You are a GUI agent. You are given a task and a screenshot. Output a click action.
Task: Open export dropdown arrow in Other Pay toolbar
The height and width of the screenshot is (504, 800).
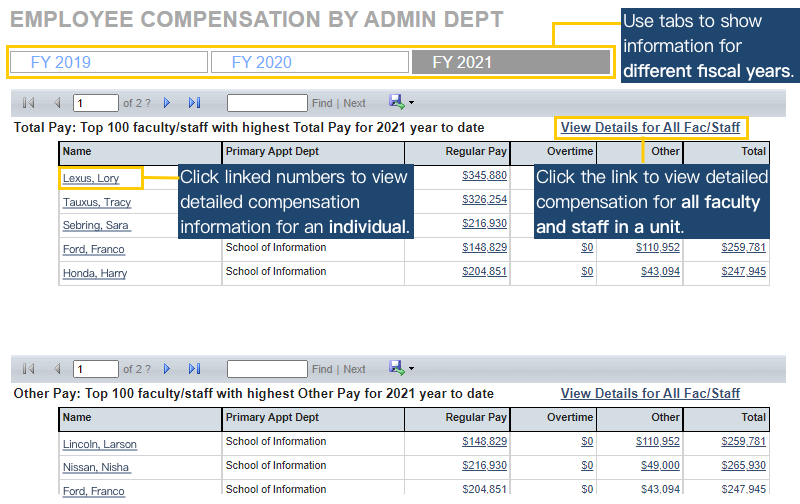[x=411, y=368]
